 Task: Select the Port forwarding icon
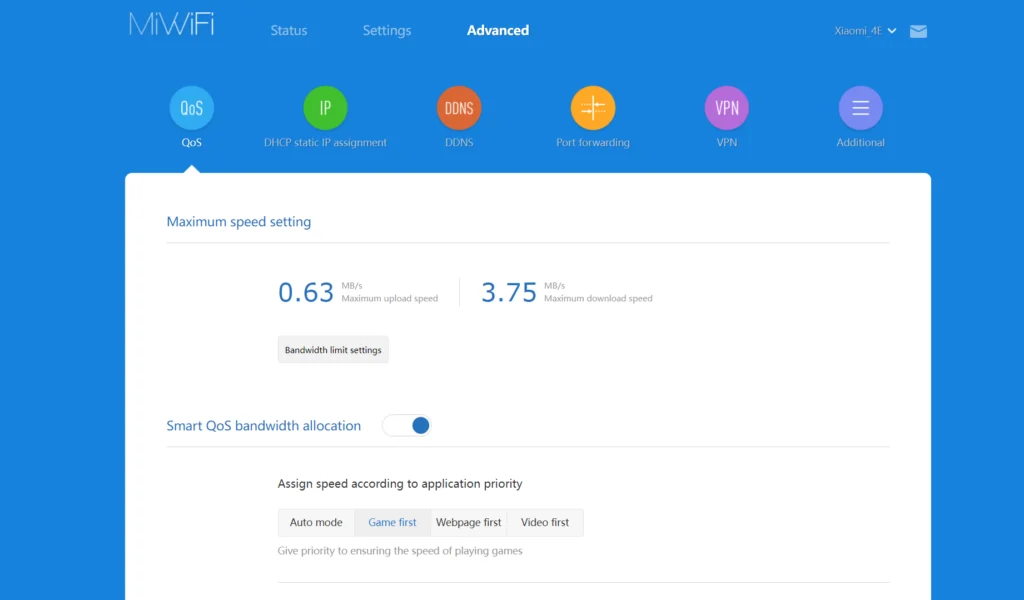(x=593, y=108)
